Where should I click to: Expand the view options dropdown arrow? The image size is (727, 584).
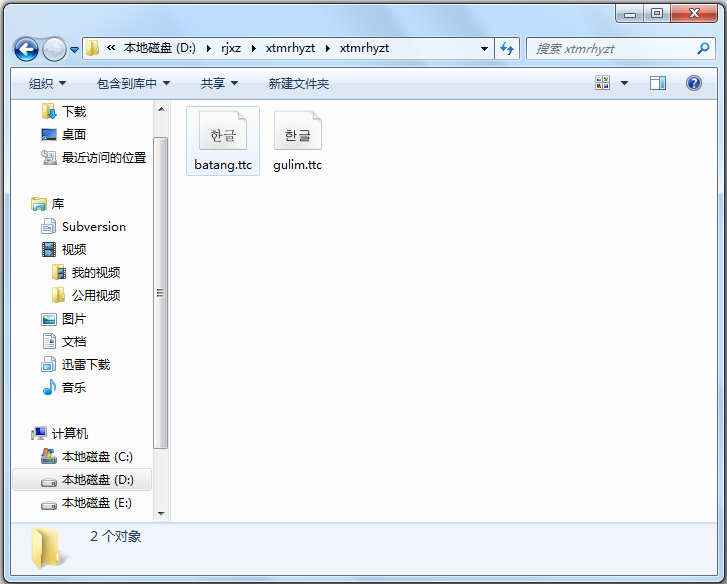coord(625,83)
